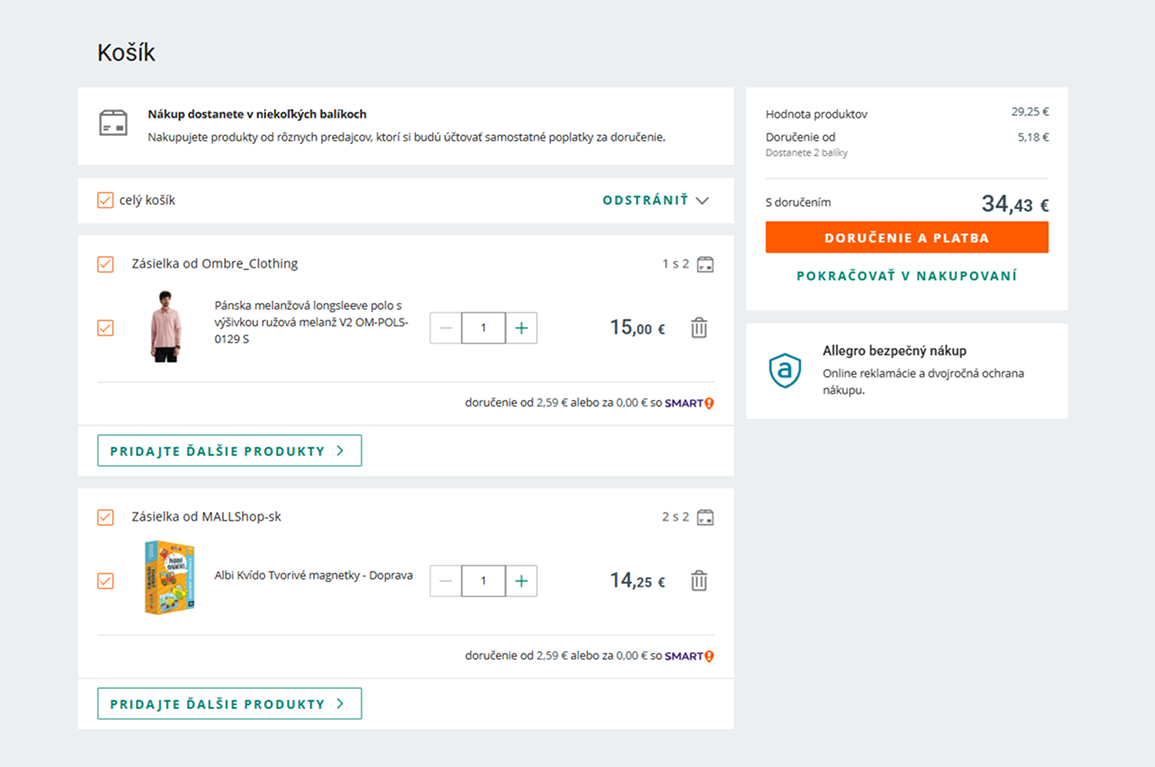Click Allegro bezpečný nákup heading
The width and height of the screenshot is (1155, 767).
pos(894,351)
